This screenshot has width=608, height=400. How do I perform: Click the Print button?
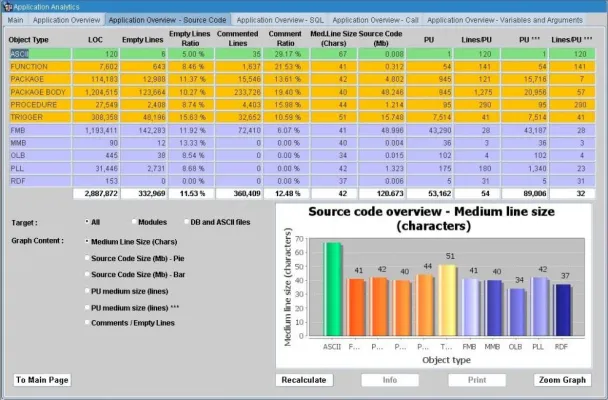477,380
